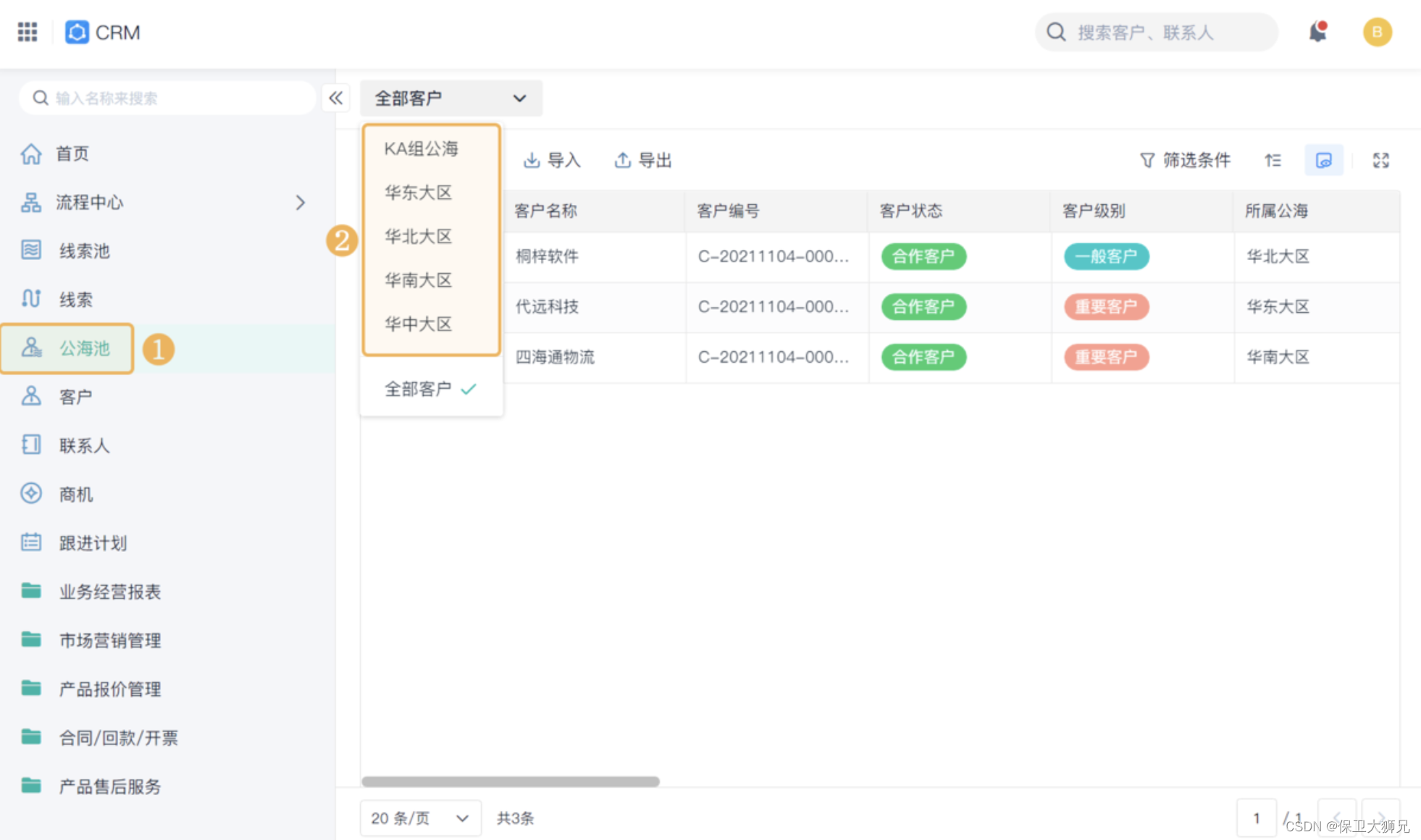
Task: Open the 全部客户 dropdown selector
Action: [x=450, y=98]
